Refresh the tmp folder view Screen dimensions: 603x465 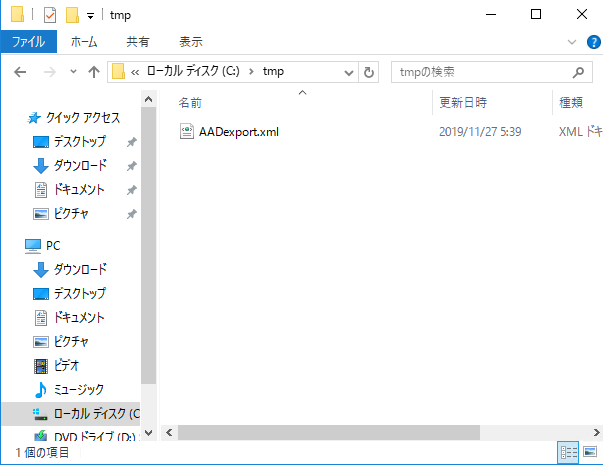click(369, 72)
